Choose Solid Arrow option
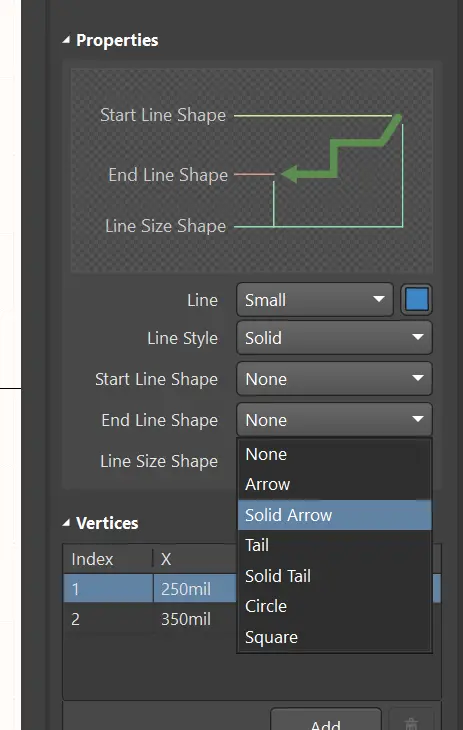The image size is (463, 730). click(x=334, y=515)
